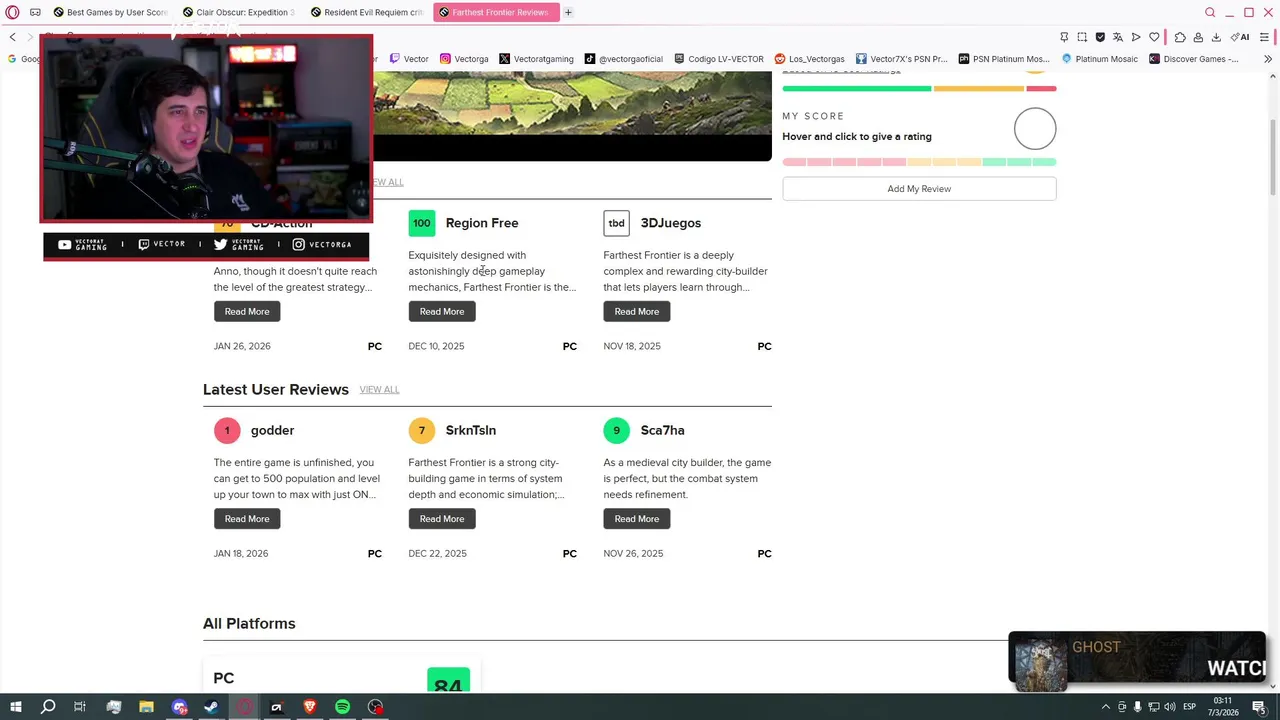Open the downloads icon
The width and height of the screenshot is (1280, 720).
1216,37
